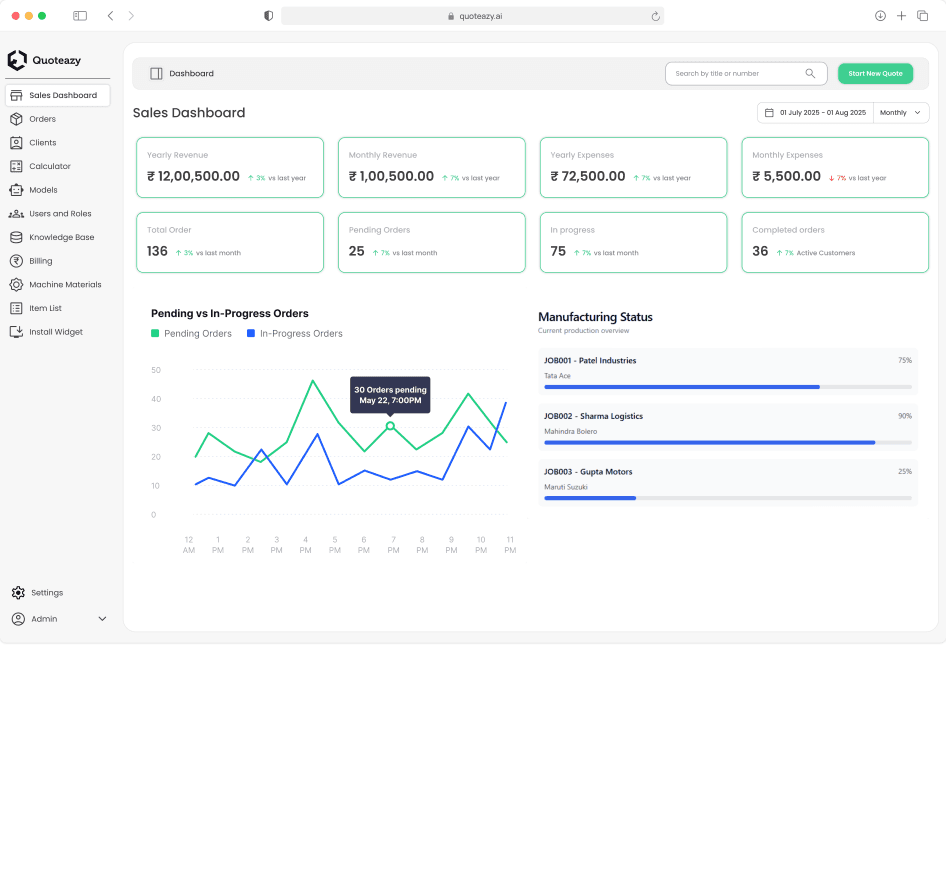Select the Models robot icon
946x886 pixels.
tap(16, 190)
